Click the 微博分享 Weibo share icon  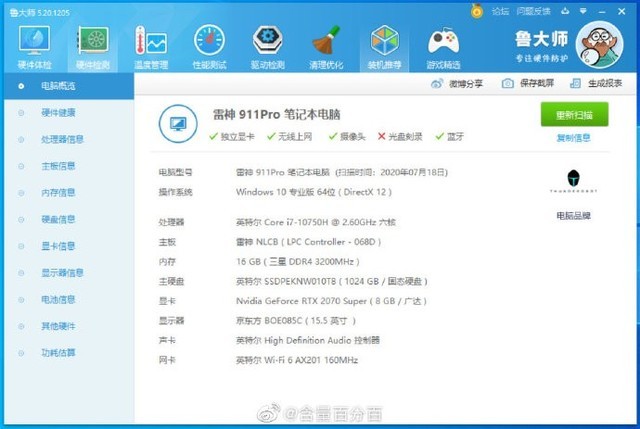437,84
